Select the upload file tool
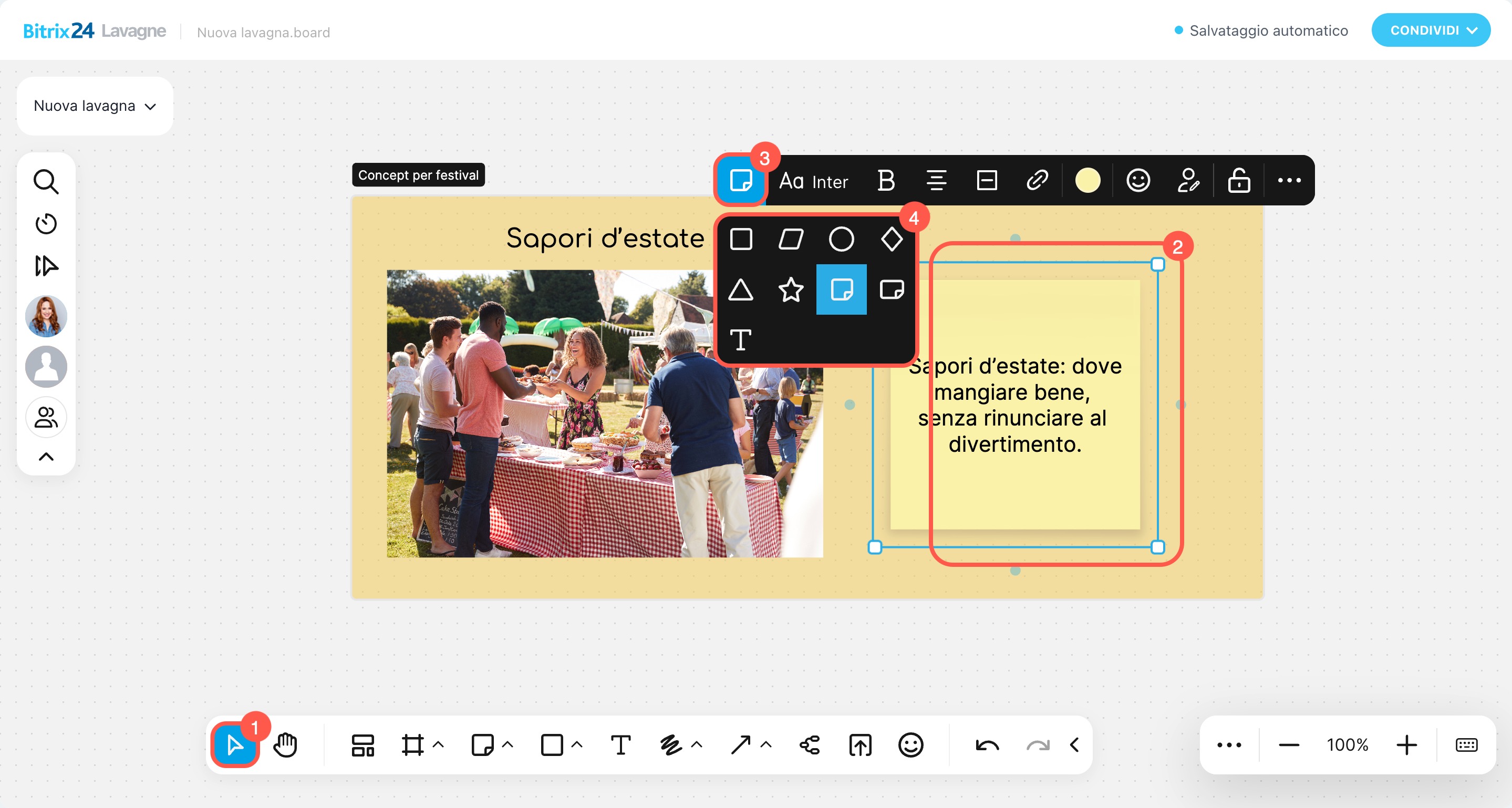The height and width of the screenshot is (808, 1512). tap(860, 745)
